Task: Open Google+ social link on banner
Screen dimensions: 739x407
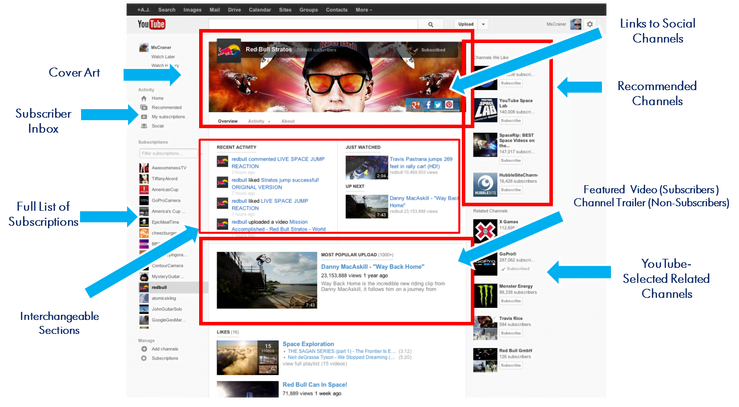Action: coord(416,105)
